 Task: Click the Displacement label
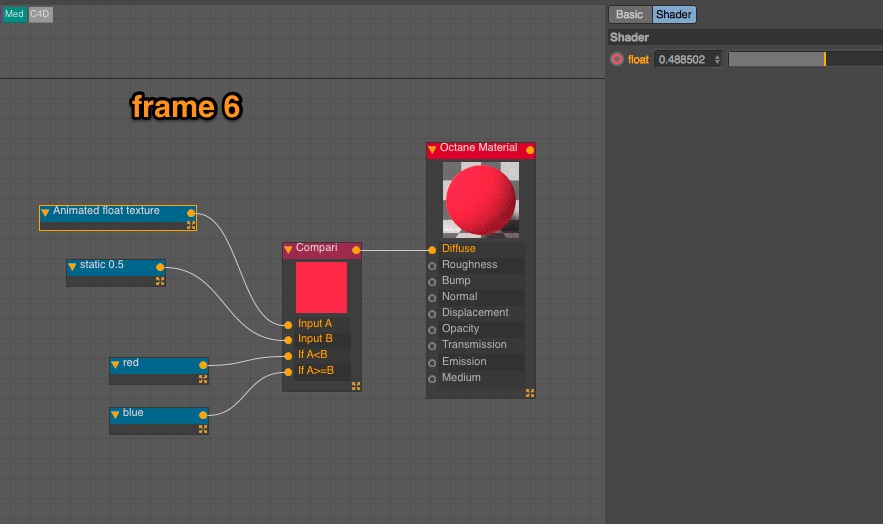[x=475, y=312]
